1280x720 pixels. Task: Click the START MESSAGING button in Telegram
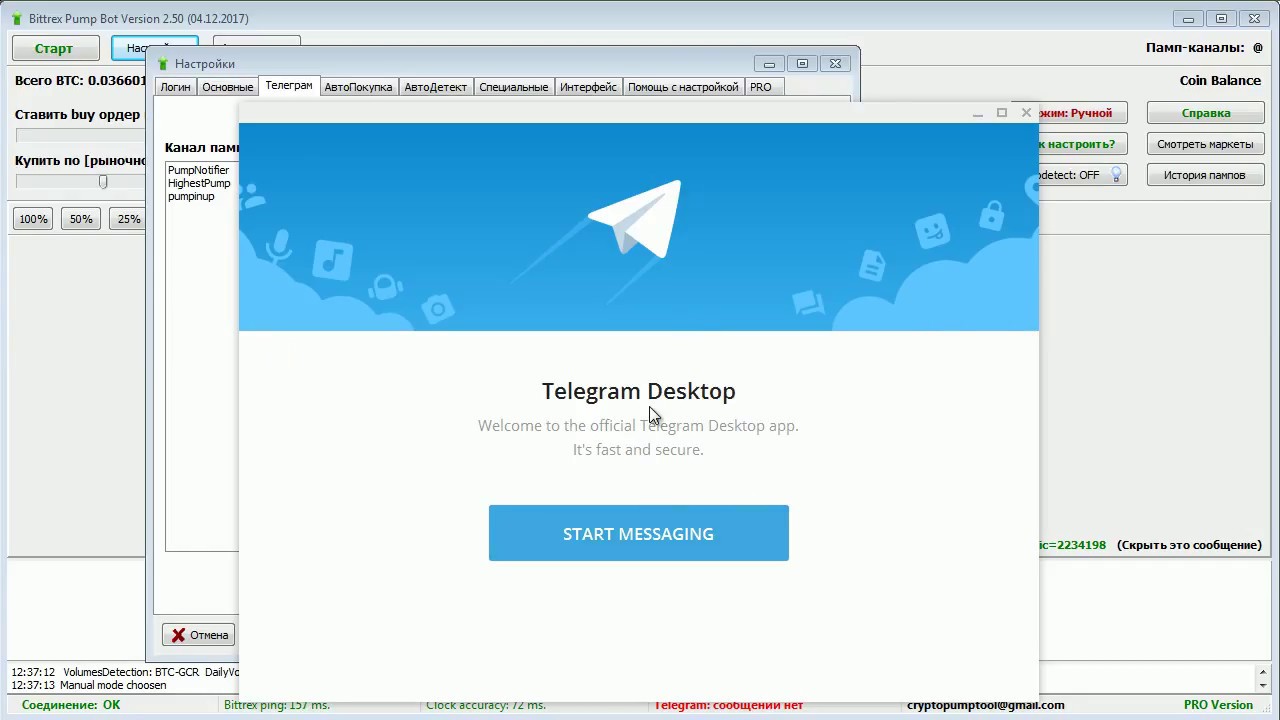click(638, 533)
